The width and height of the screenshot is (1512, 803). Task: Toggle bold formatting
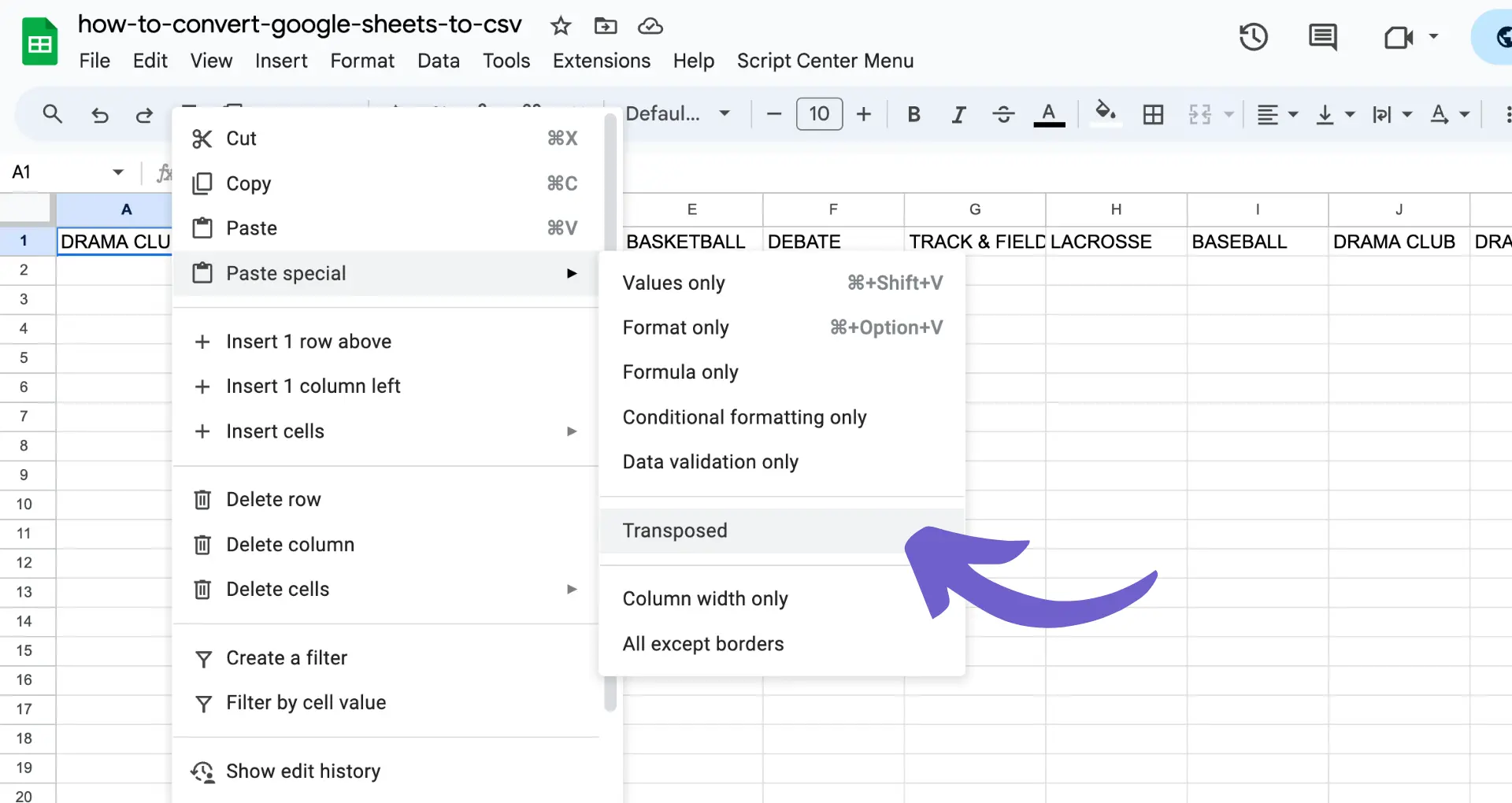coord(913,114)
